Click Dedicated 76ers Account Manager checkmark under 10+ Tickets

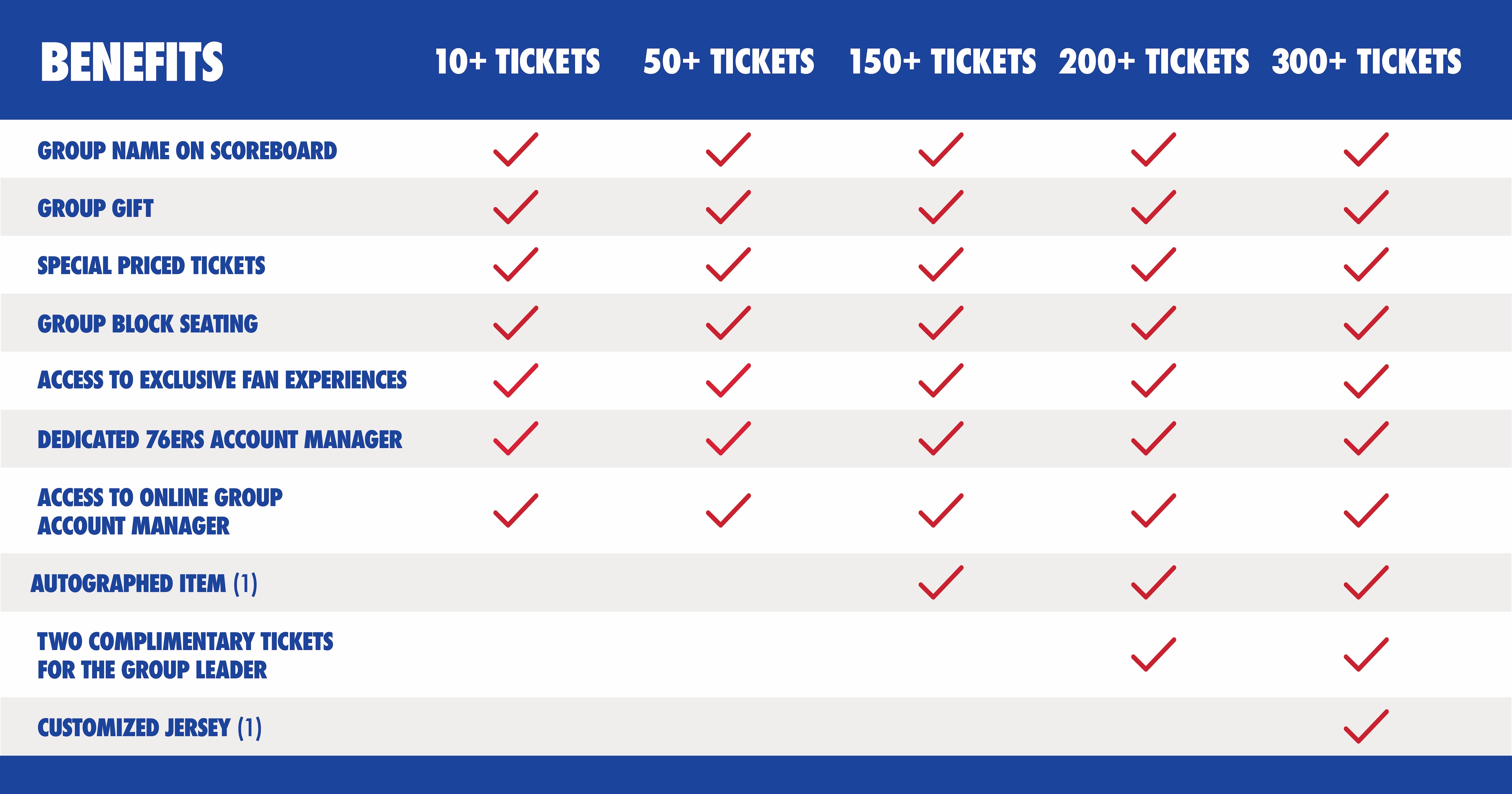515,439
